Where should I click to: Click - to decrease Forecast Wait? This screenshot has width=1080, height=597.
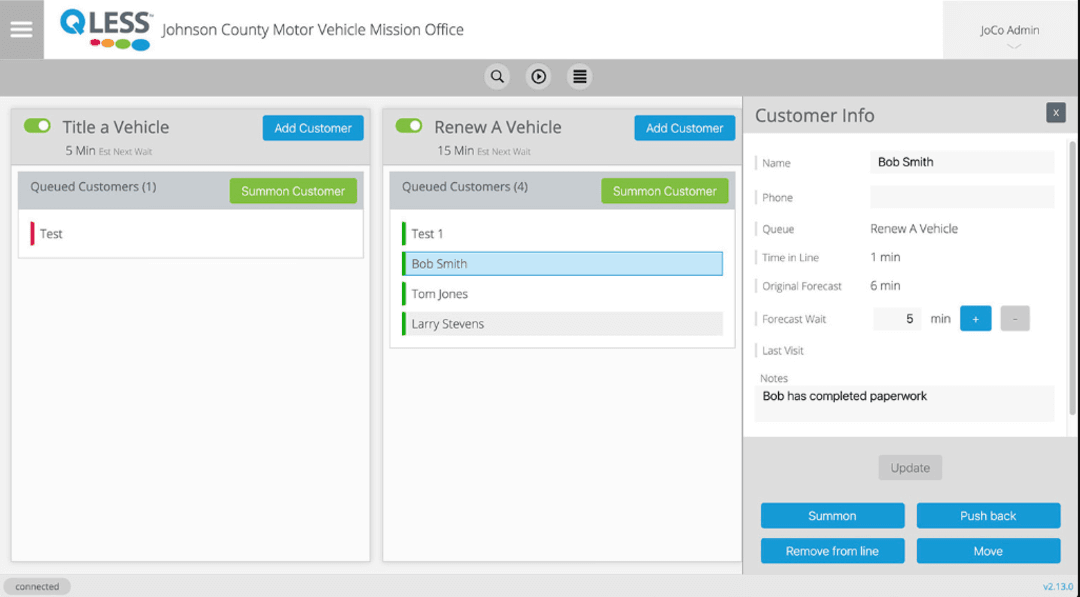tap(1014, 318)
